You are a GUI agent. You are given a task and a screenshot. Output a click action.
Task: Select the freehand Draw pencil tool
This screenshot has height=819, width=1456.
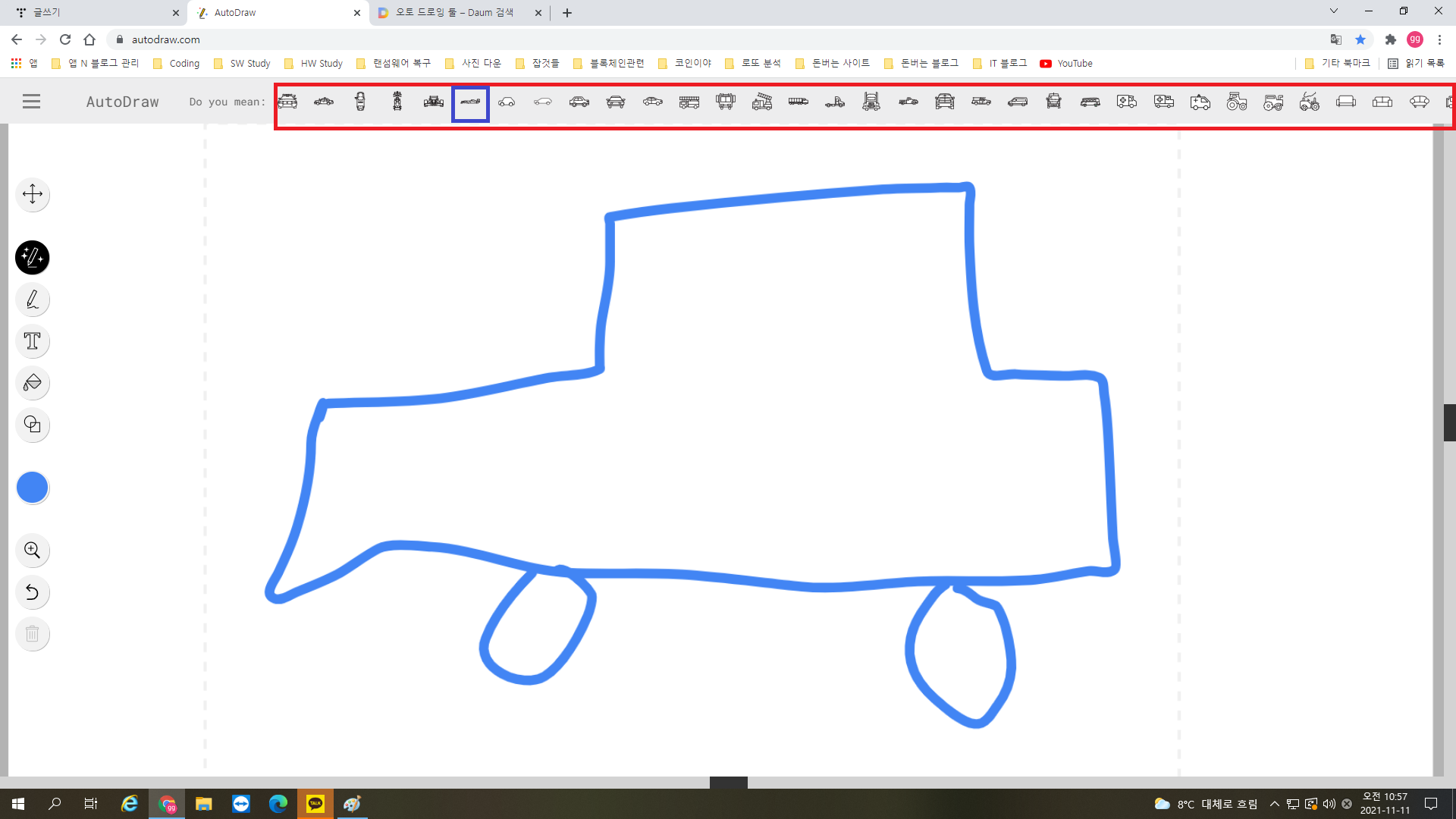(33, 300)
